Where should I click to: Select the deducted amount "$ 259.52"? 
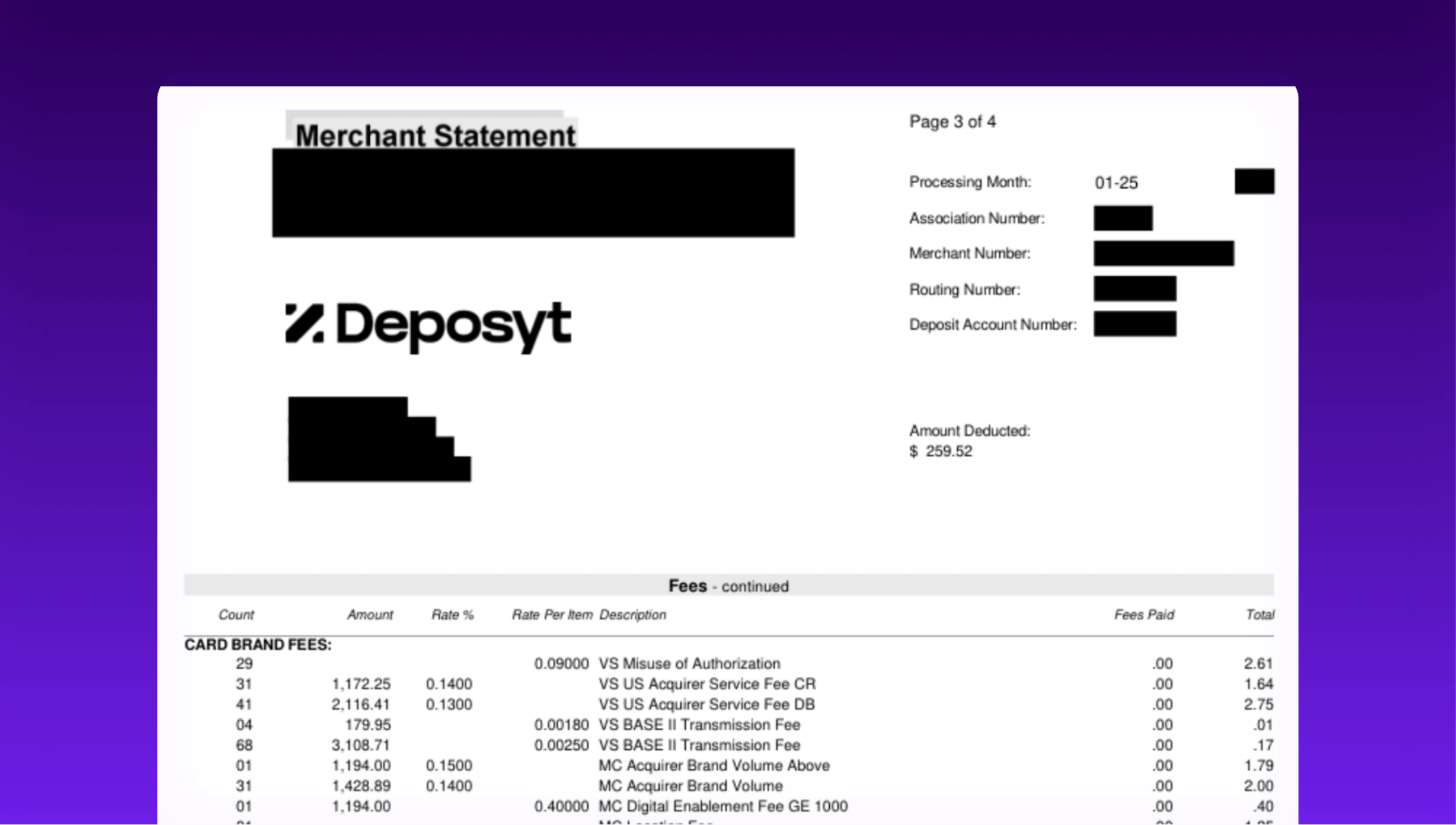(941, 451)
